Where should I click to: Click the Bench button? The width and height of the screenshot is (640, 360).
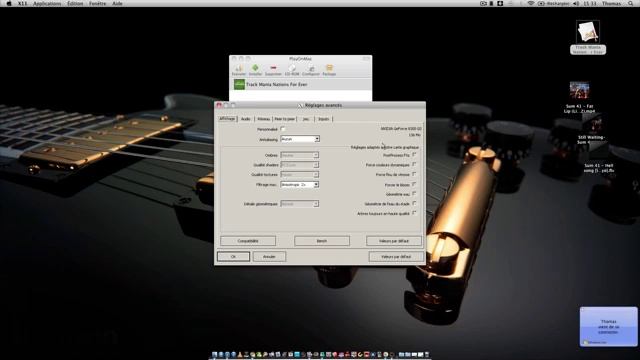pos(322,241)
